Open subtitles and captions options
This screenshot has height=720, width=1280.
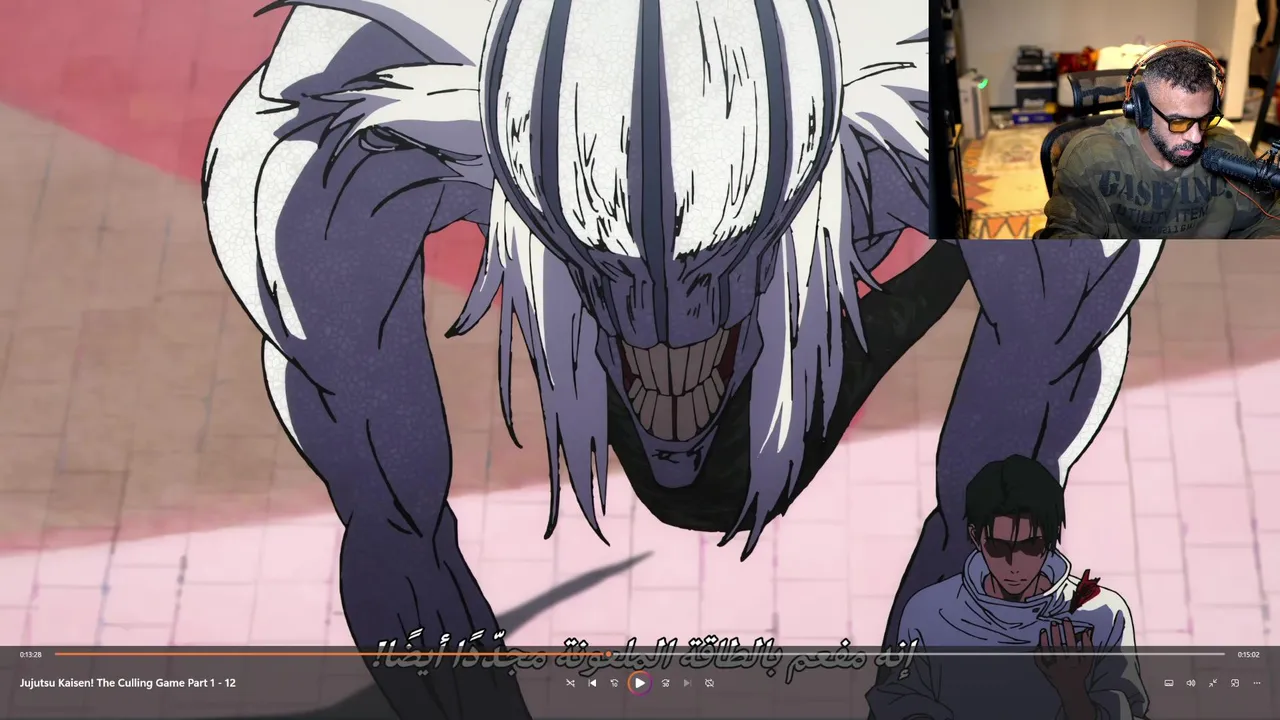tap(1168, 683)
